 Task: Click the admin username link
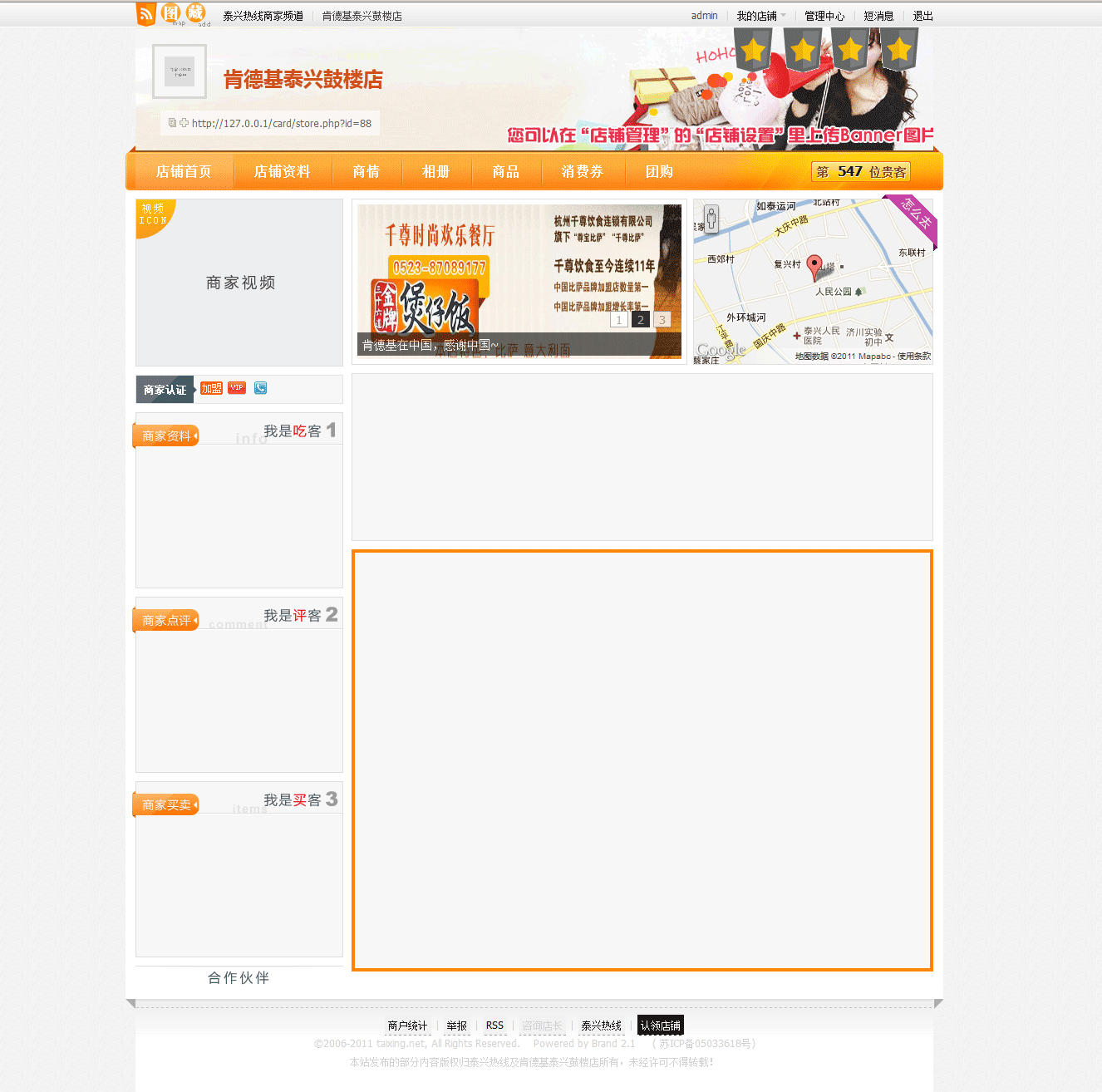click(704, 16)
